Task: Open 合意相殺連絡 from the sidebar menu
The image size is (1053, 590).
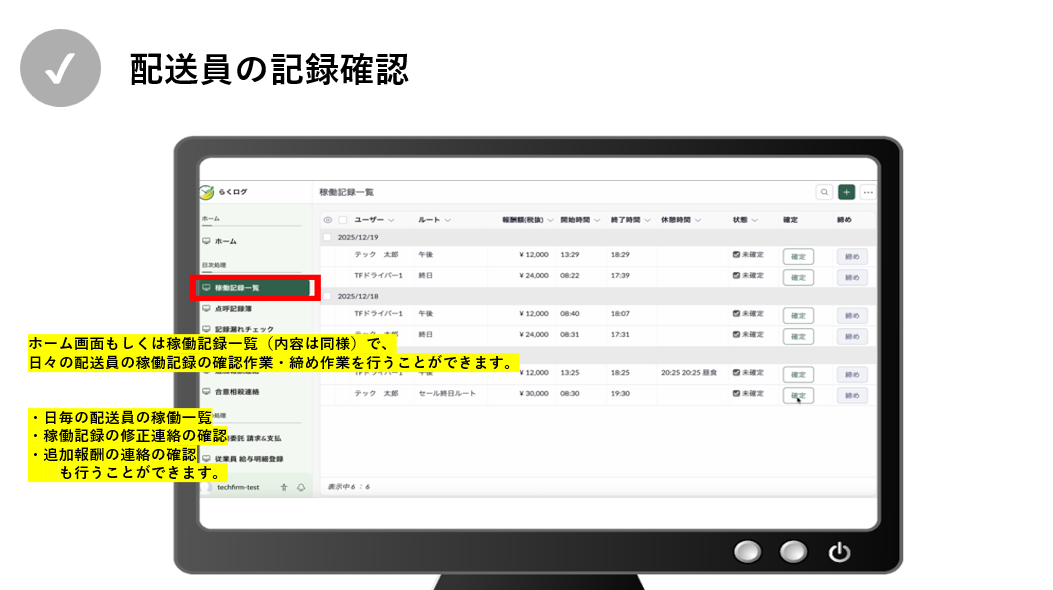Action: click(x=237, y=392)
